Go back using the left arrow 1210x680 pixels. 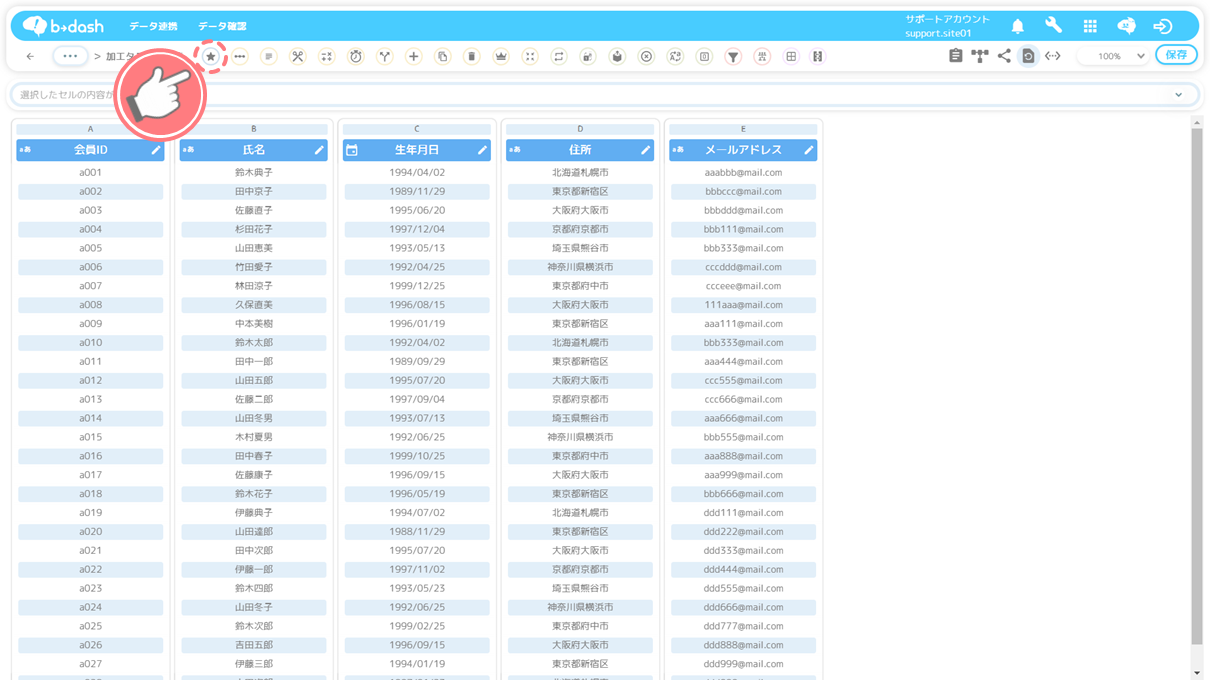click(x=30, y=57)
